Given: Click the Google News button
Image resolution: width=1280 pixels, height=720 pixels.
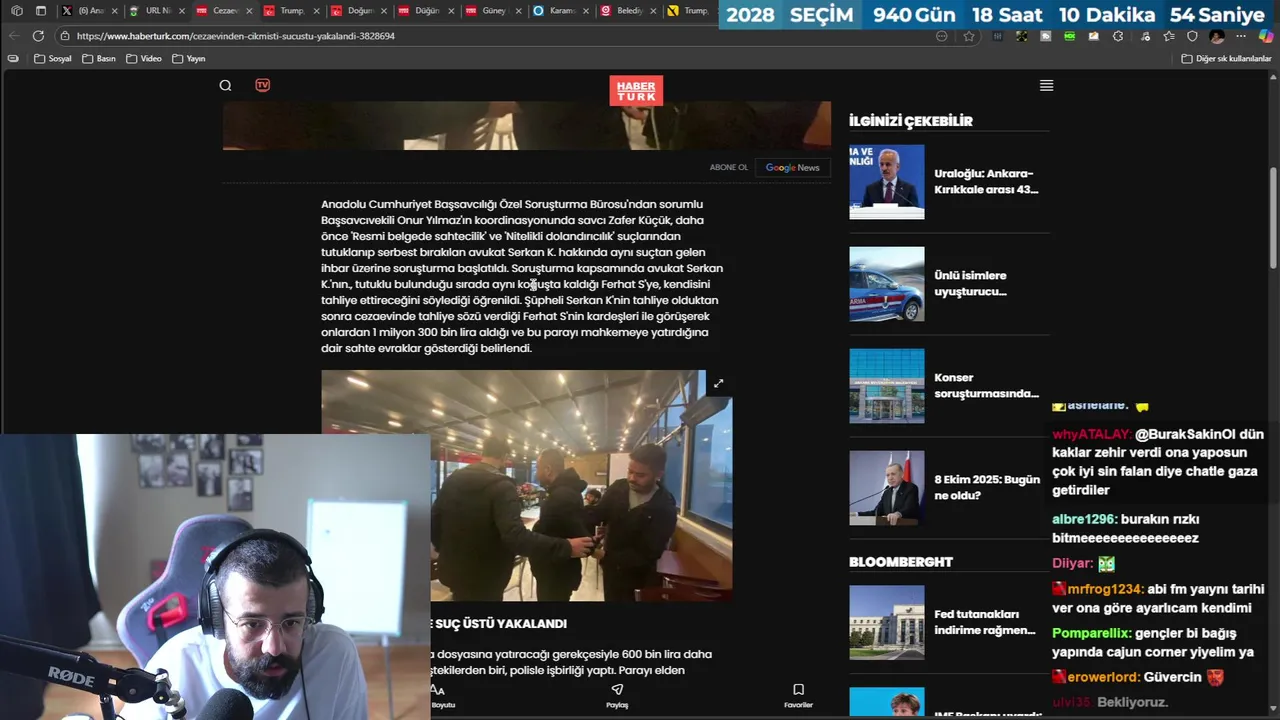Looking at the screenshot, I should (x=792, y=168).
